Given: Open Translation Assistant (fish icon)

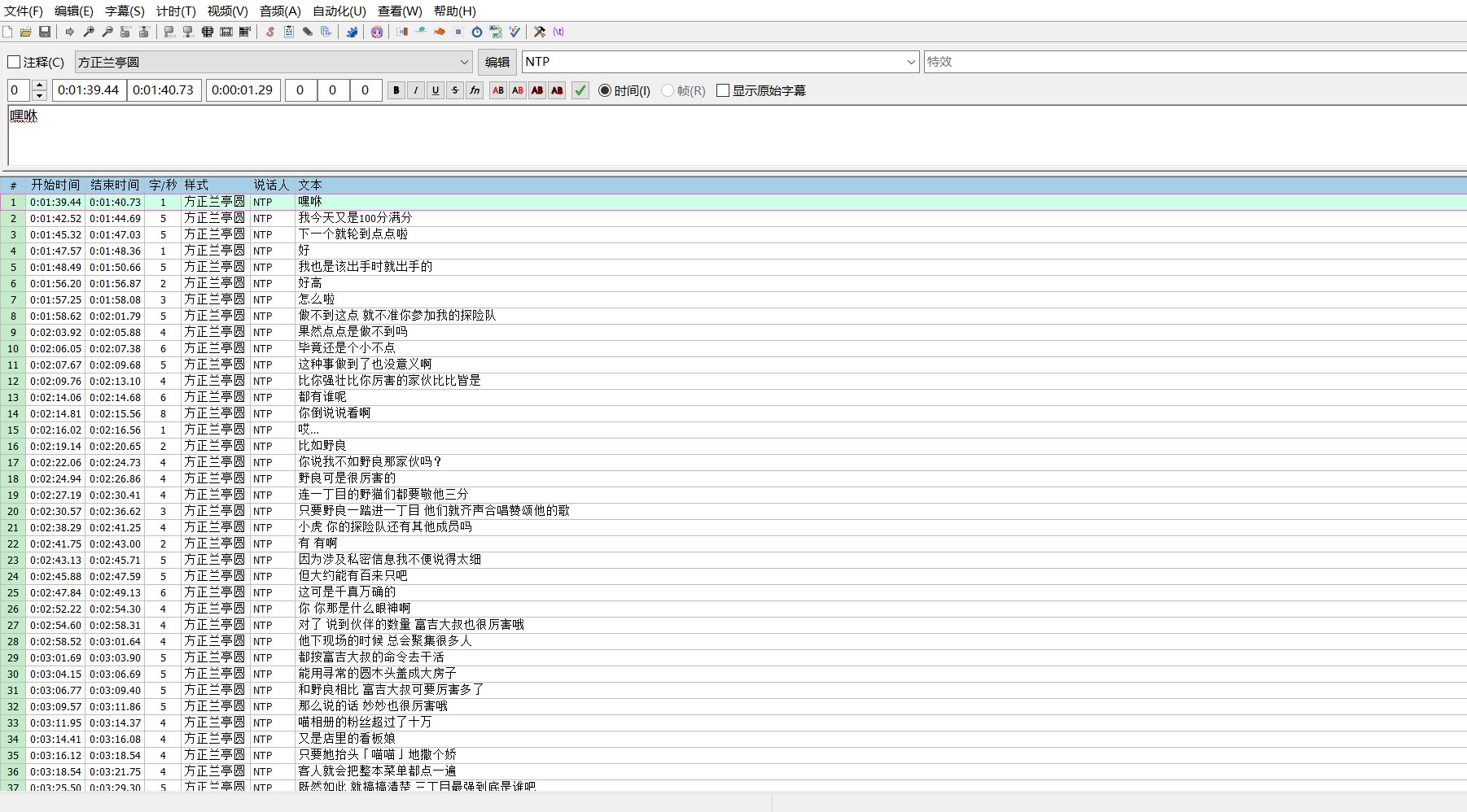Looking at the screenshot, I should coord(440,32).
